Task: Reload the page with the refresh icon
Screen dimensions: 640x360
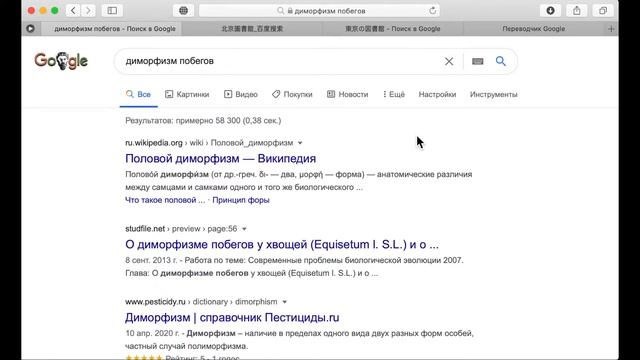Action: (433, 11)
